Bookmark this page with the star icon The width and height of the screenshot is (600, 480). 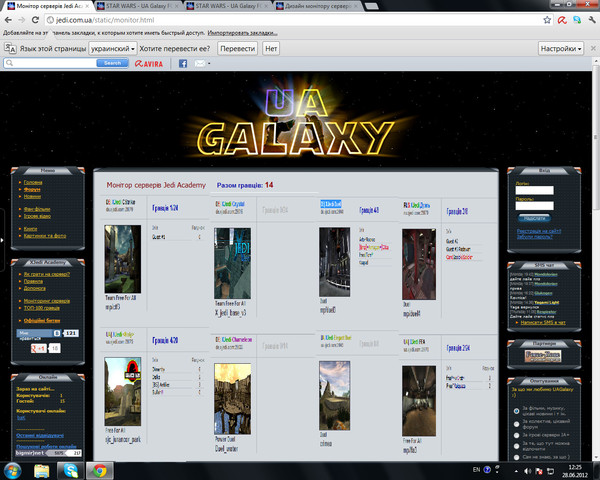[547, 20]
